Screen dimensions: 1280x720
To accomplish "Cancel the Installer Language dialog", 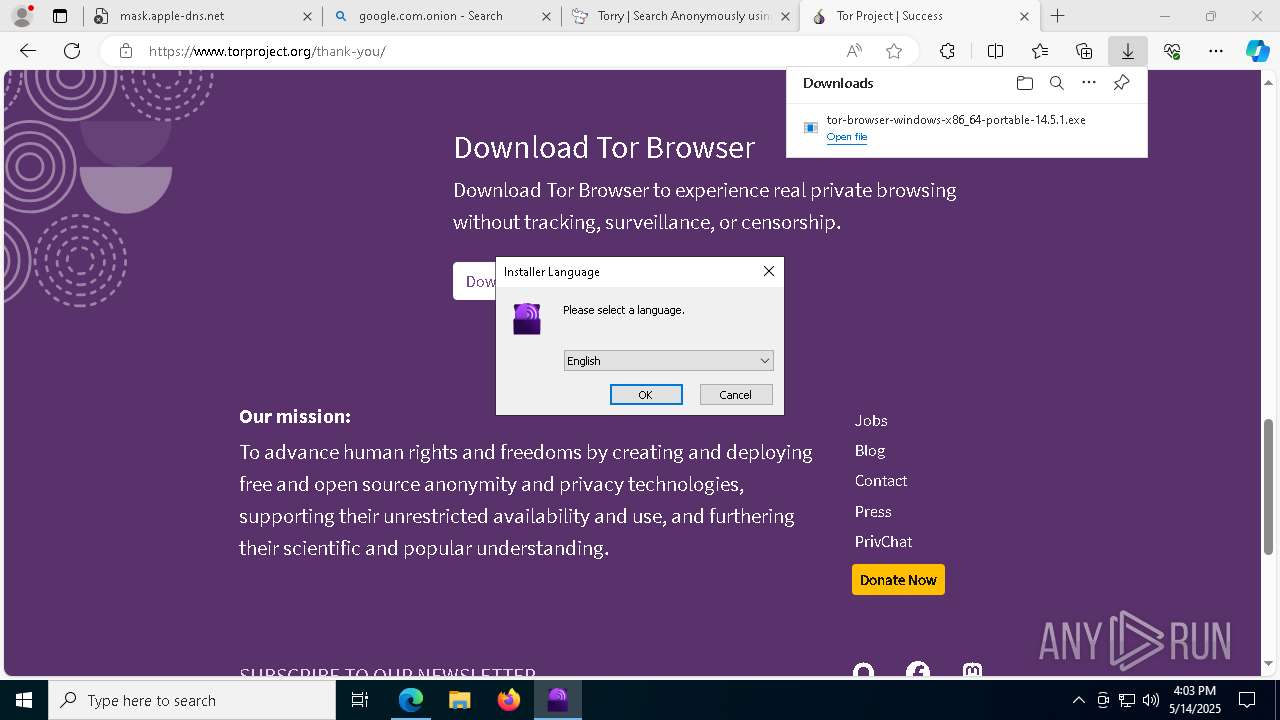I will [736, 395].
